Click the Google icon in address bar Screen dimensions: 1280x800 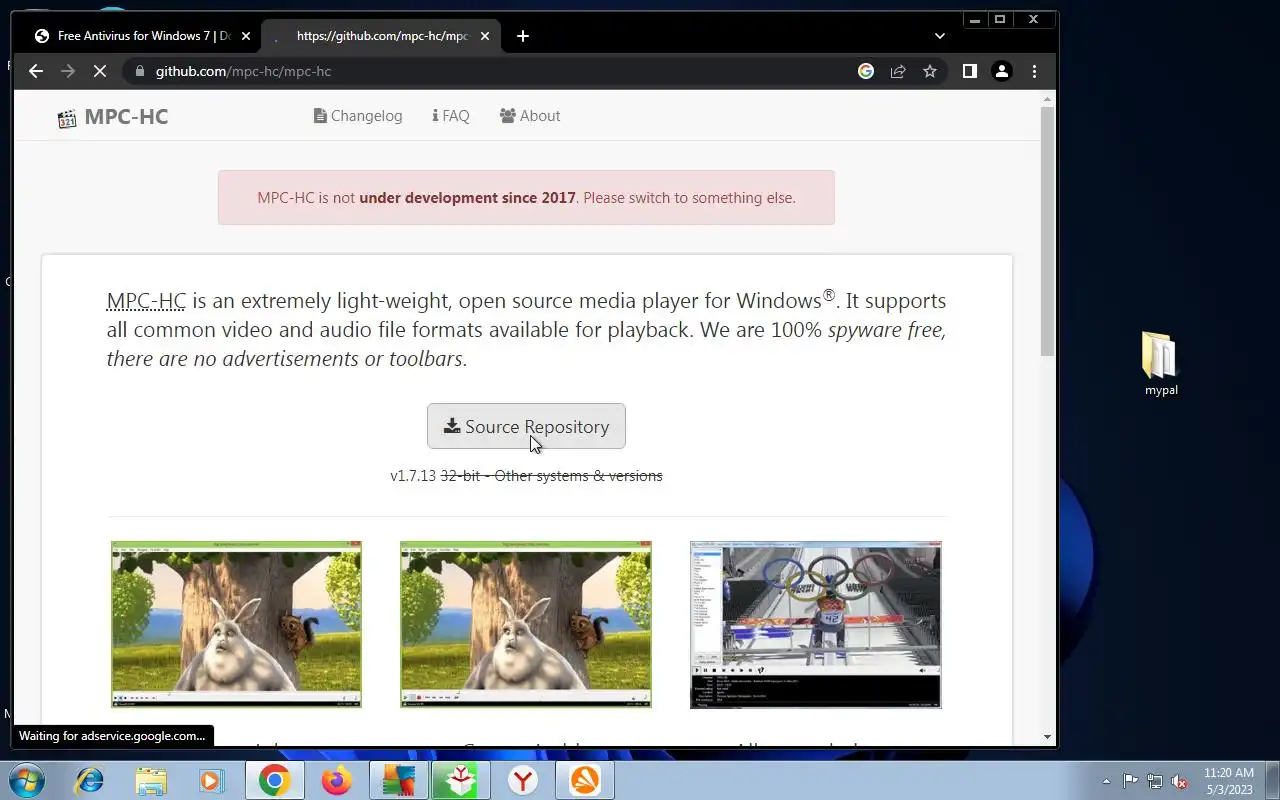pyautogui.click(x=866, y=71)
